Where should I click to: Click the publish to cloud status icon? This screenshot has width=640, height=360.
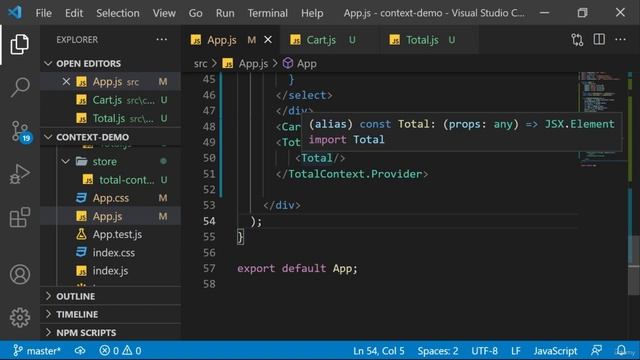pyautogui.click(x=80, y=351)
